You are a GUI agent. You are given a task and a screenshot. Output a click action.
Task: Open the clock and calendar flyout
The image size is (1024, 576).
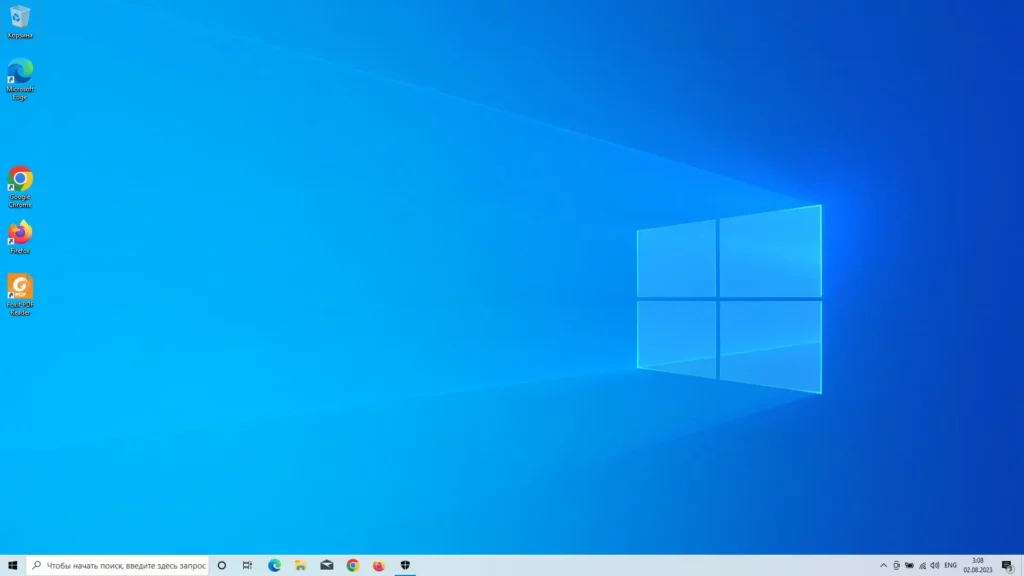(x=977, y=565)
